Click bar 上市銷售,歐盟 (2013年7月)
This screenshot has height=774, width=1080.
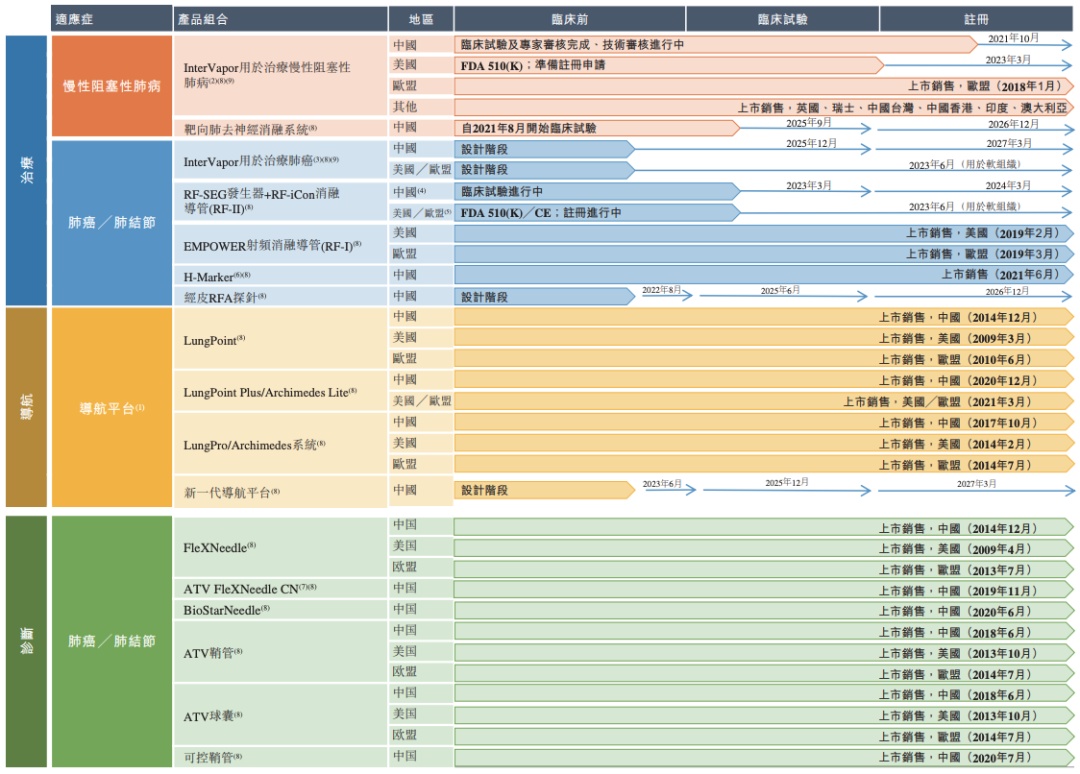coord(764,570)
